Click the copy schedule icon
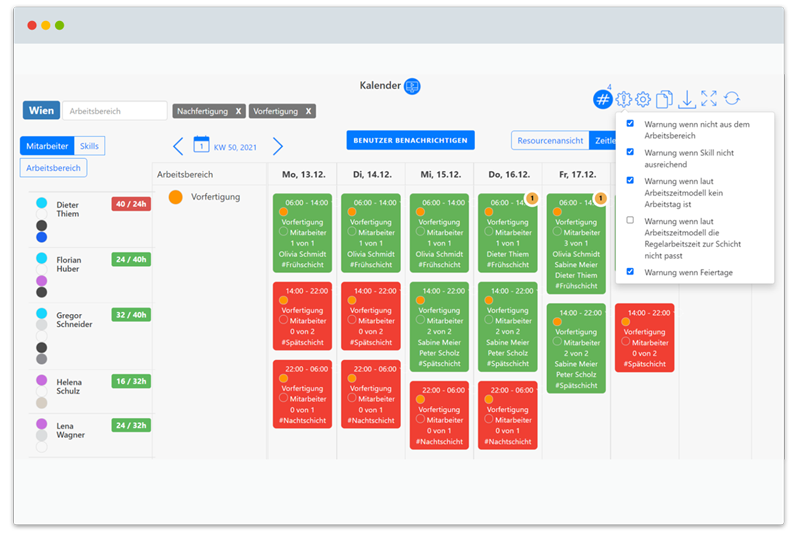The height and width of the screenshot is (533, 800). (x=664, y=99)
